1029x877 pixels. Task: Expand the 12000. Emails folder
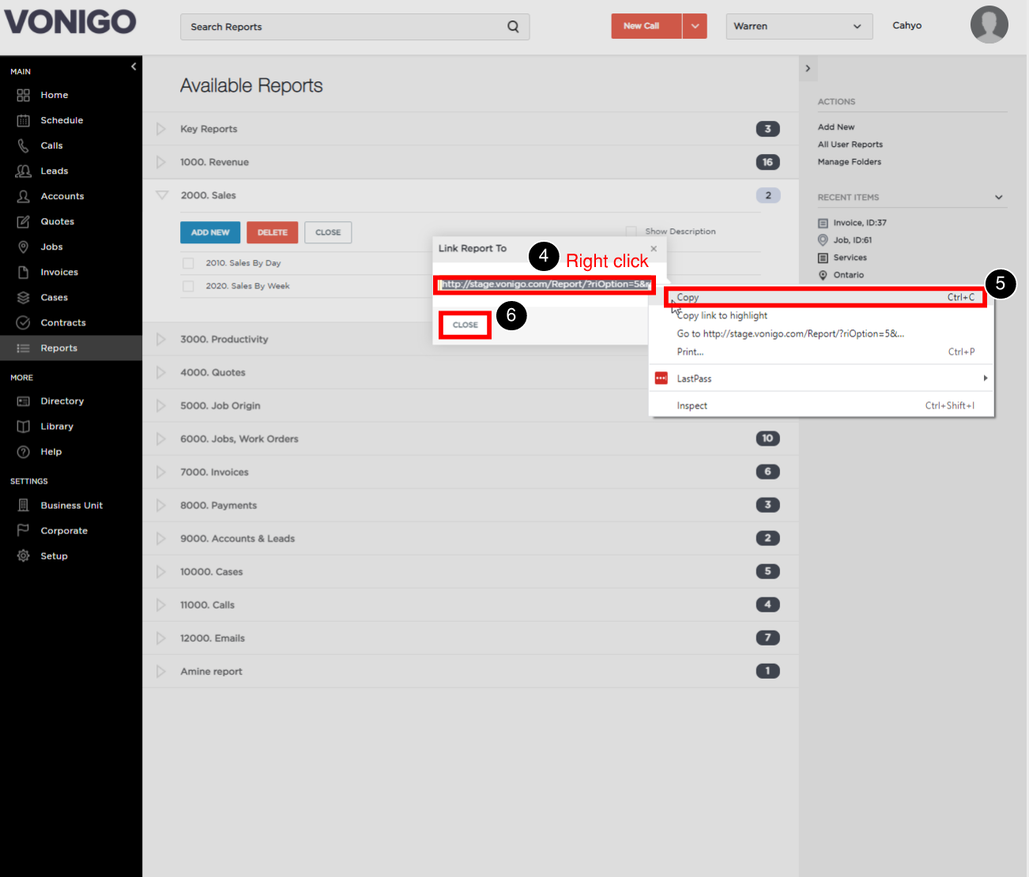[161, 638]
